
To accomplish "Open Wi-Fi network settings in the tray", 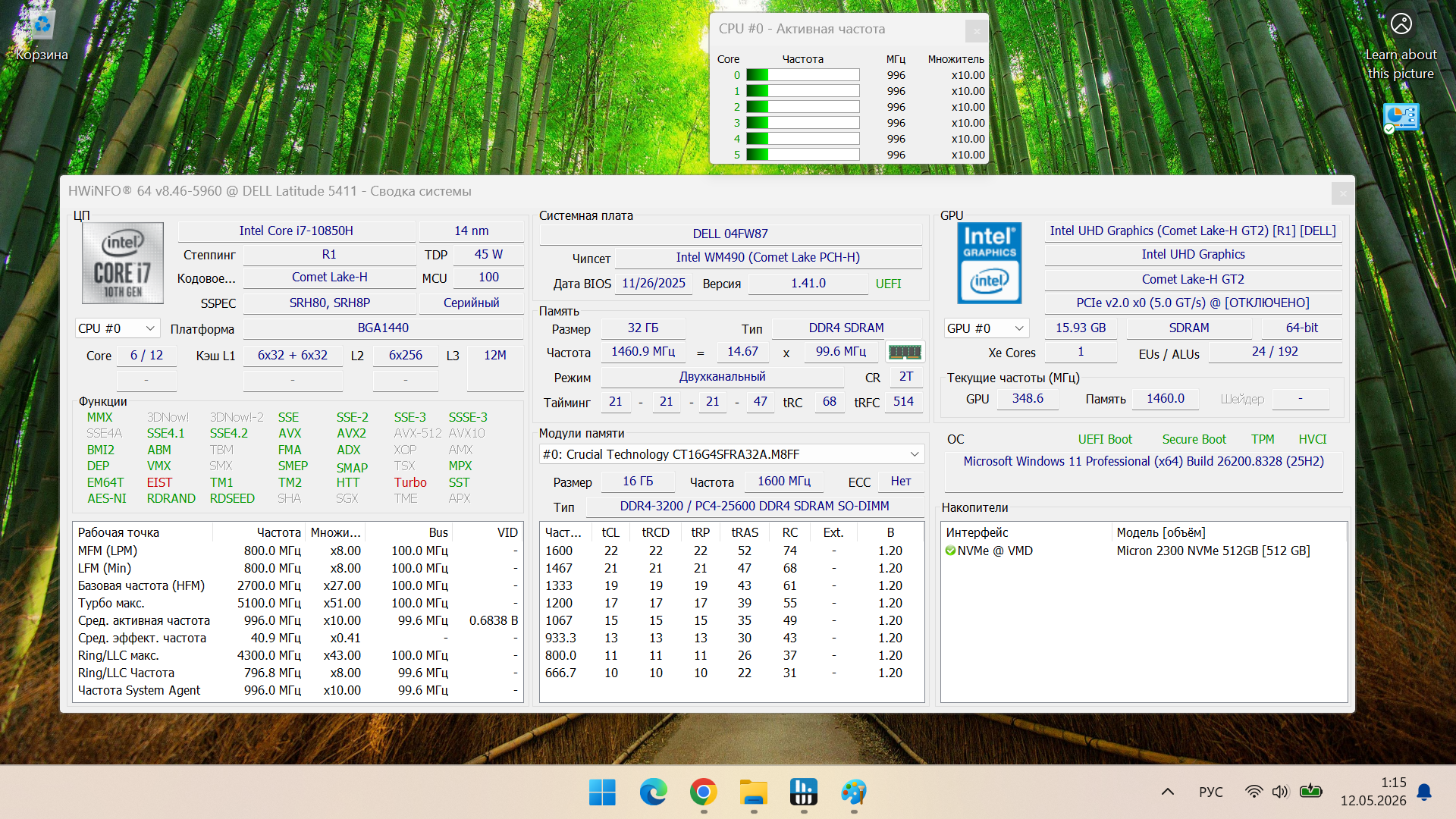I will (x=1254, y=792).
